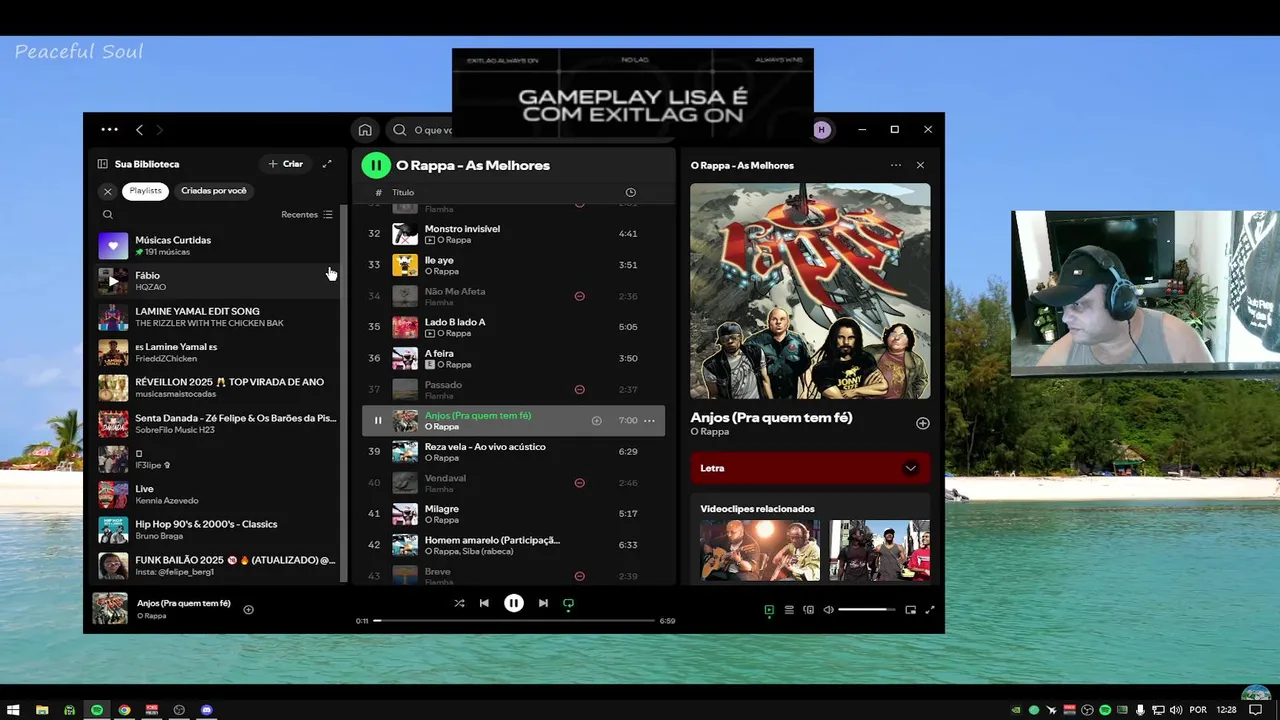Open the Spotify three-dots main menu
This screenshot has height=720, width=1280.
click(x=109, y=129)
